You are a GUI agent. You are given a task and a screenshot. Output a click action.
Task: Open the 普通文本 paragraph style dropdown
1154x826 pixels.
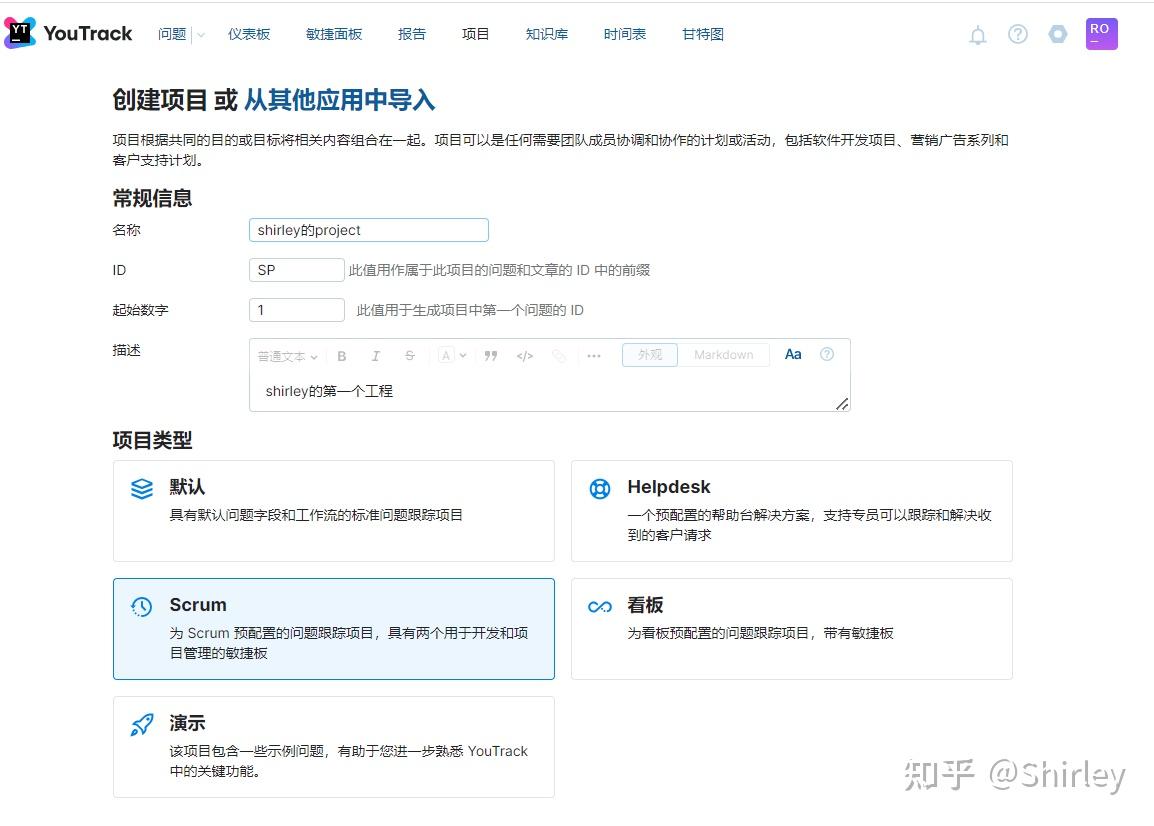tap(286, 355)
